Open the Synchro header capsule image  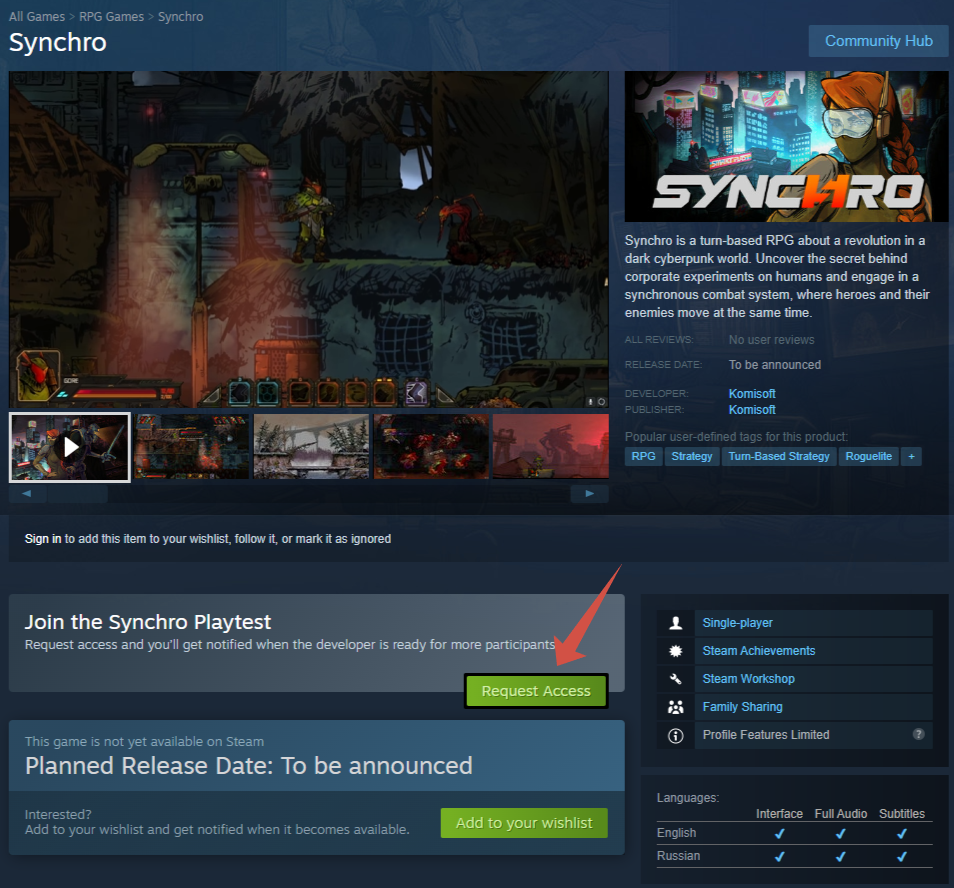pos(786,146)
